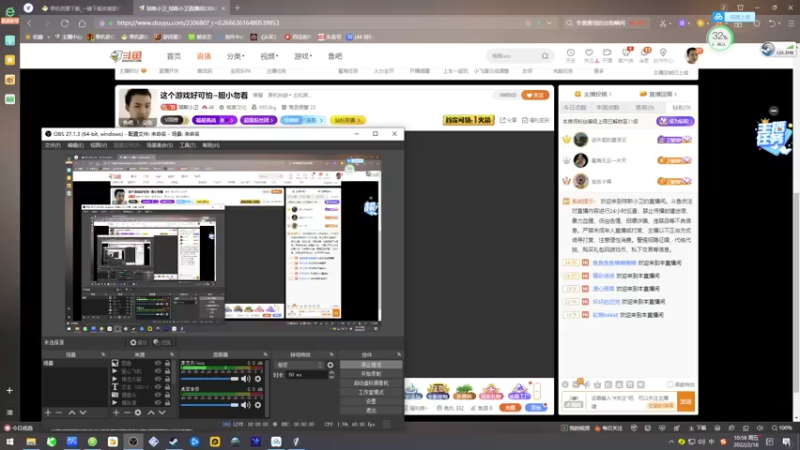
Task: Expand the 游戏 dropdown in Douyu nav
Action: click(x=303, y=56)
